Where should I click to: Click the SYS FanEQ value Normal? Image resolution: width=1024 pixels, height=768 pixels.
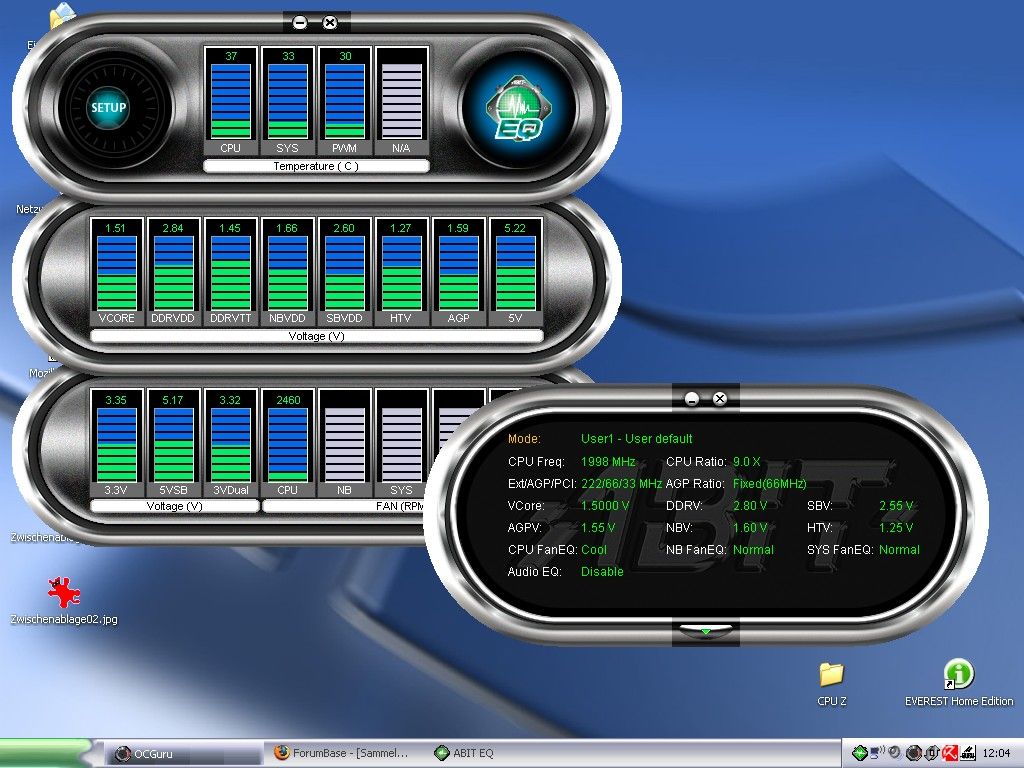pos(899,550)
